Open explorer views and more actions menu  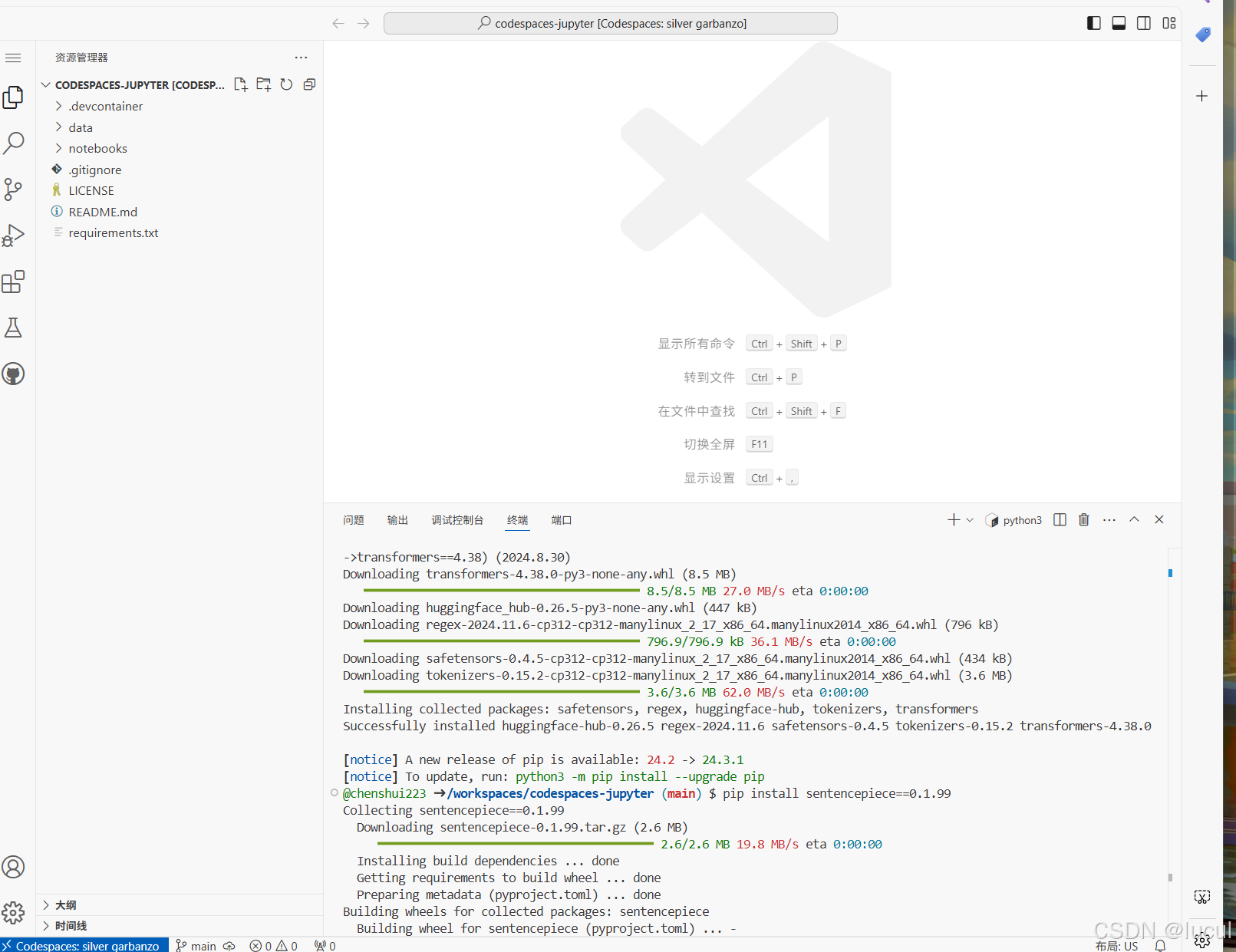point(301,58)
